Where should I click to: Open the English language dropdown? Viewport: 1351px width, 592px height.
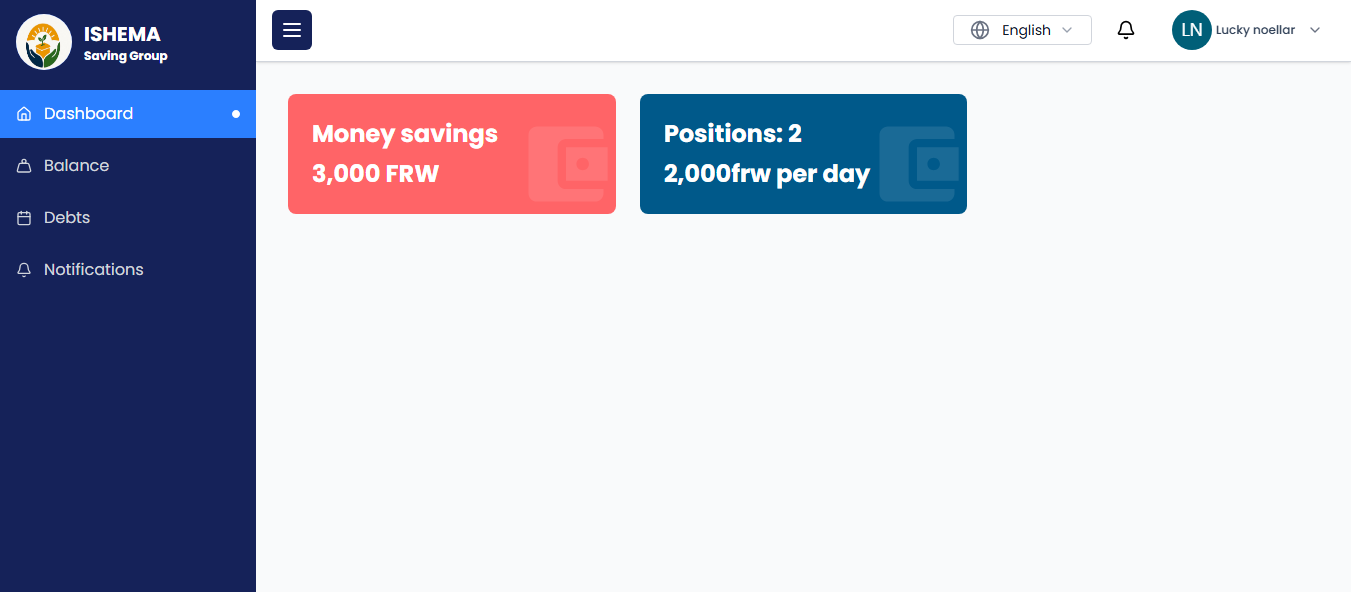click(x=1026, y=30)
